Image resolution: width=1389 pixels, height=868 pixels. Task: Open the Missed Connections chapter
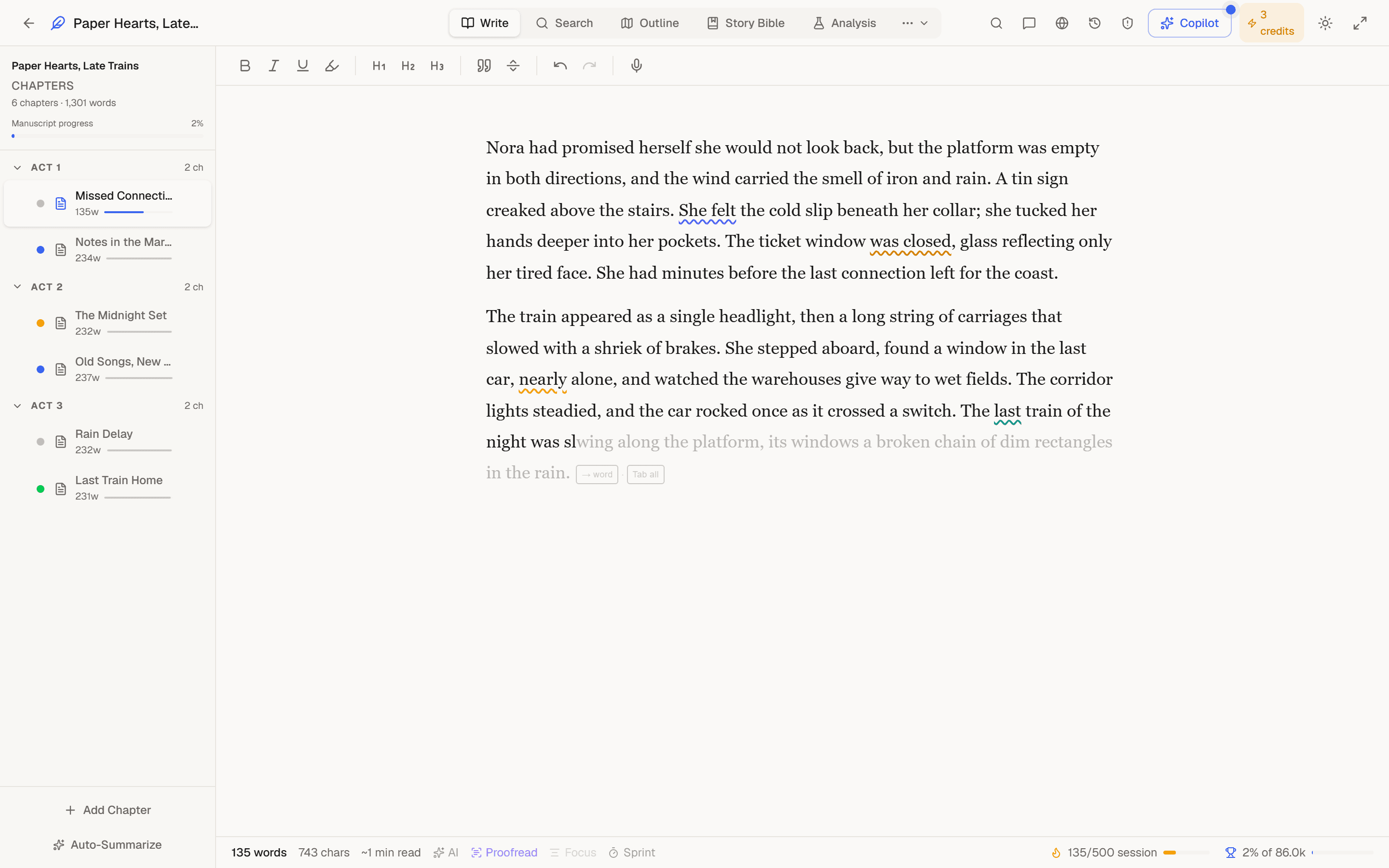(x=108, y=203)
